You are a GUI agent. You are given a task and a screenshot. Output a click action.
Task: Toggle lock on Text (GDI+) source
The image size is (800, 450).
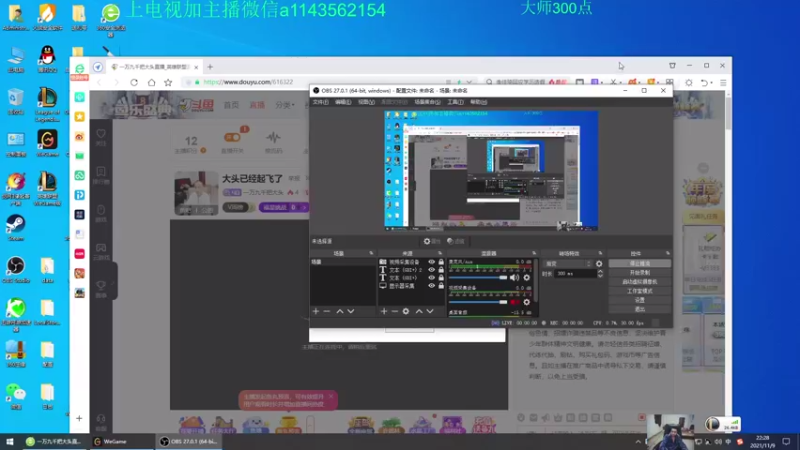point(441,278)
